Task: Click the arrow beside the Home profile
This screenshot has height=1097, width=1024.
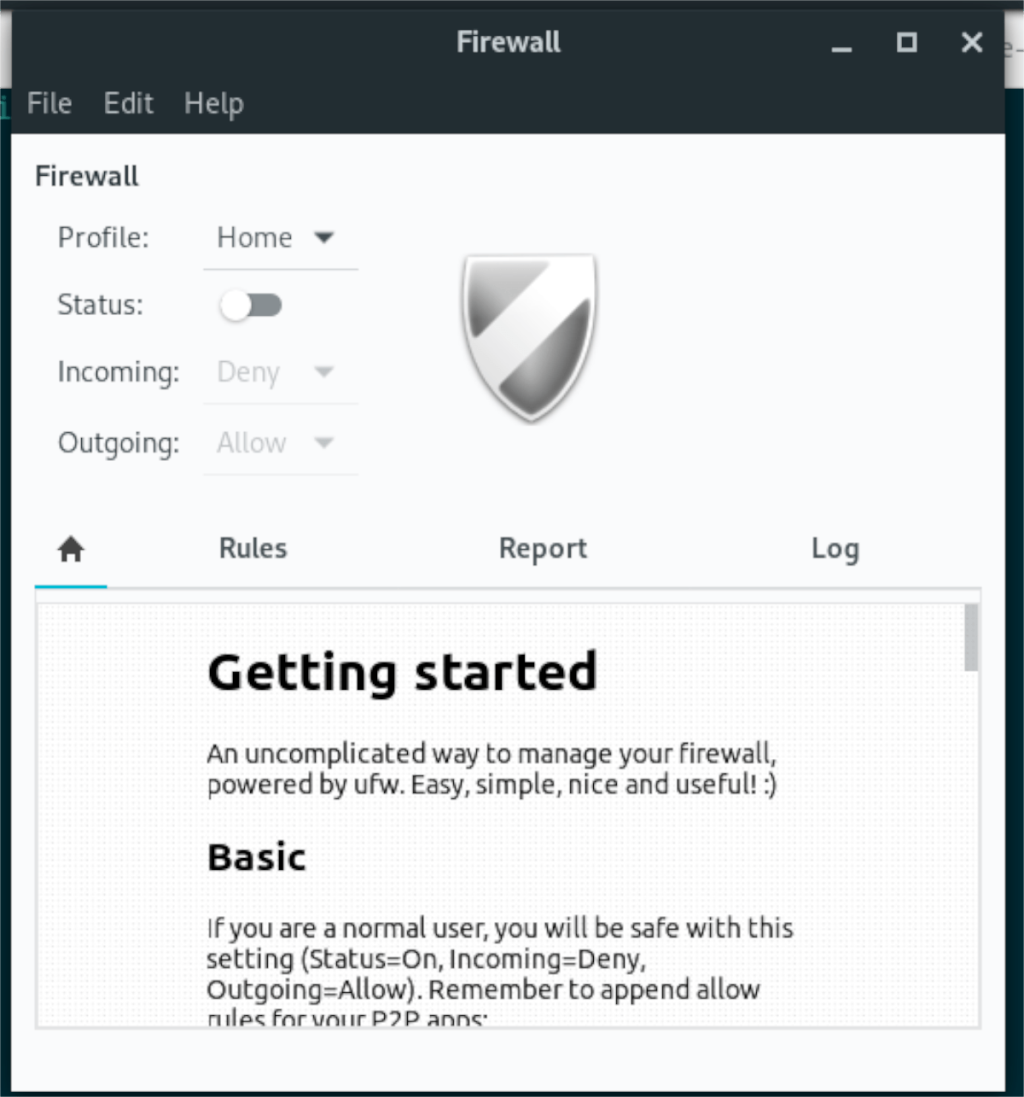Action: coord(325,237)
